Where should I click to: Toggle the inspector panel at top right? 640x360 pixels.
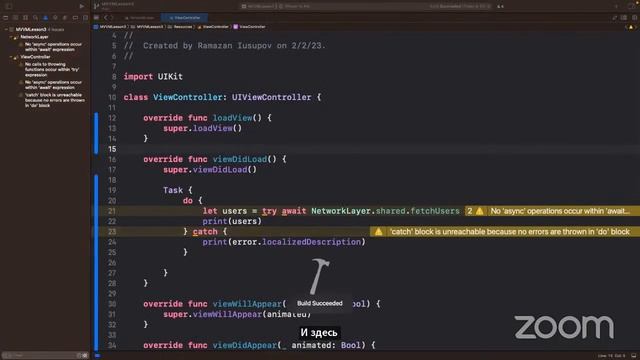[632, 6]
